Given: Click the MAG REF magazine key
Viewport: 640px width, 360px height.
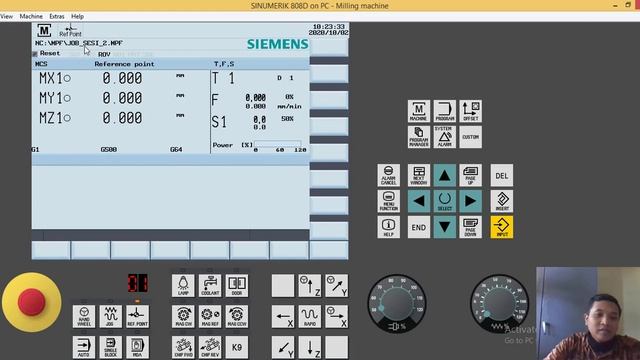Looking at the screenshot, I should pyautogui.click(x=210, y=316).
